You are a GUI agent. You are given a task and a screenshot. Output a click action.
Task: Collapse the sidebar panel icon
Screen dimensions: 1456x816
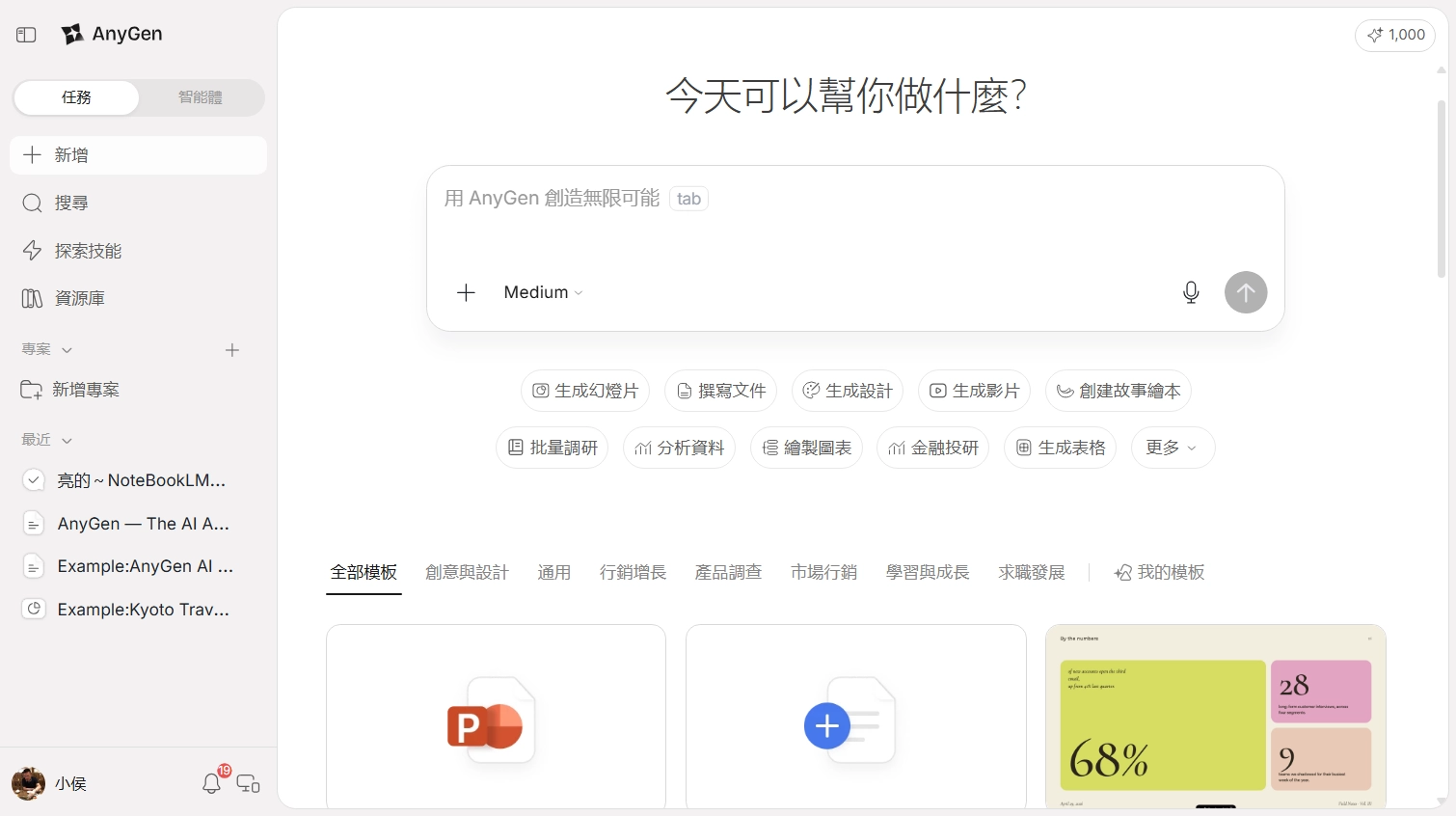[26, 35]
